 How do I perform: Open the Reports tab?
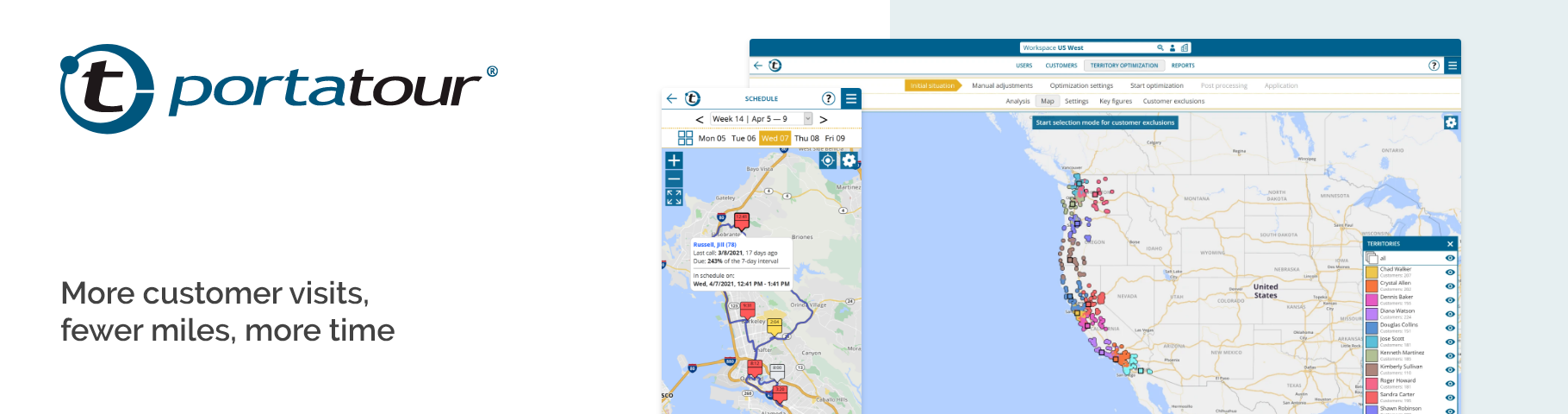(1182, 66)
